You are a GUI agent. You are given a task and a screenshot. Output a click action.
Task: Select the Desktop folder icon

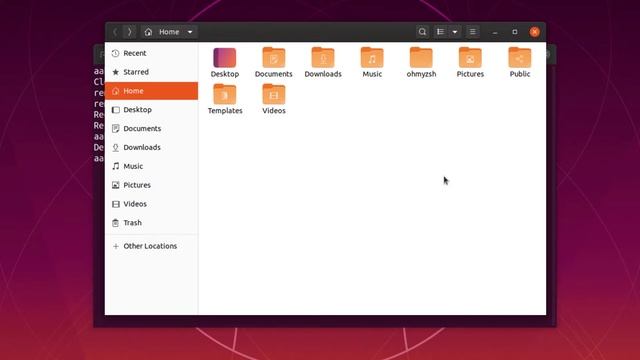(x=225, y=58)
